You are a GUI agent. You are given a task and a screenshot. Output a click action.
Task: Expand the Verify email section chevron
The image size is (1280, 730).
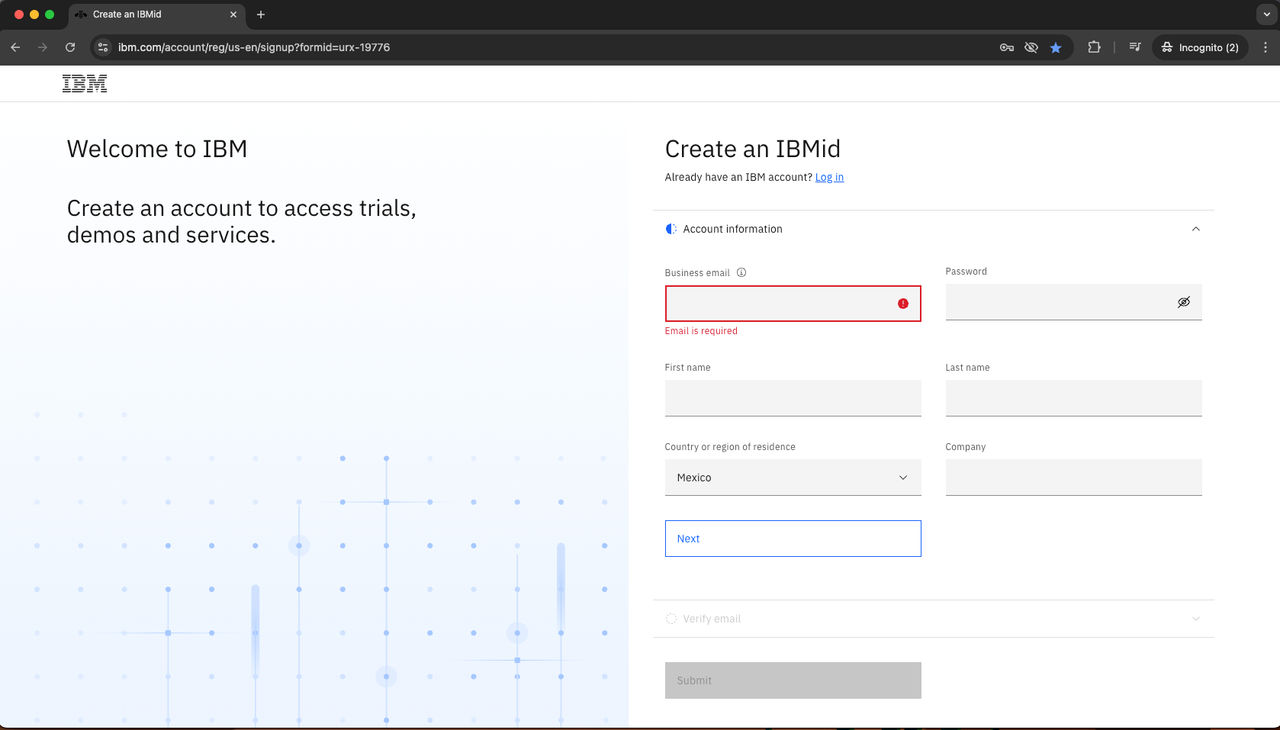click(1196, 619)
